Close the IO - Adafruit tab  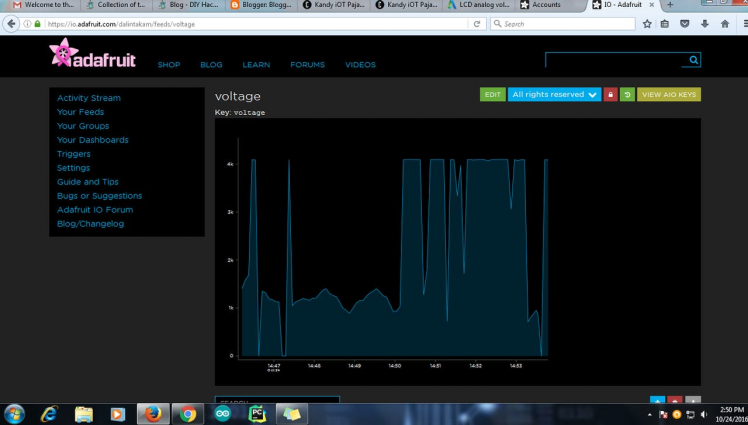pyautogui.click(x=652, y=5)
